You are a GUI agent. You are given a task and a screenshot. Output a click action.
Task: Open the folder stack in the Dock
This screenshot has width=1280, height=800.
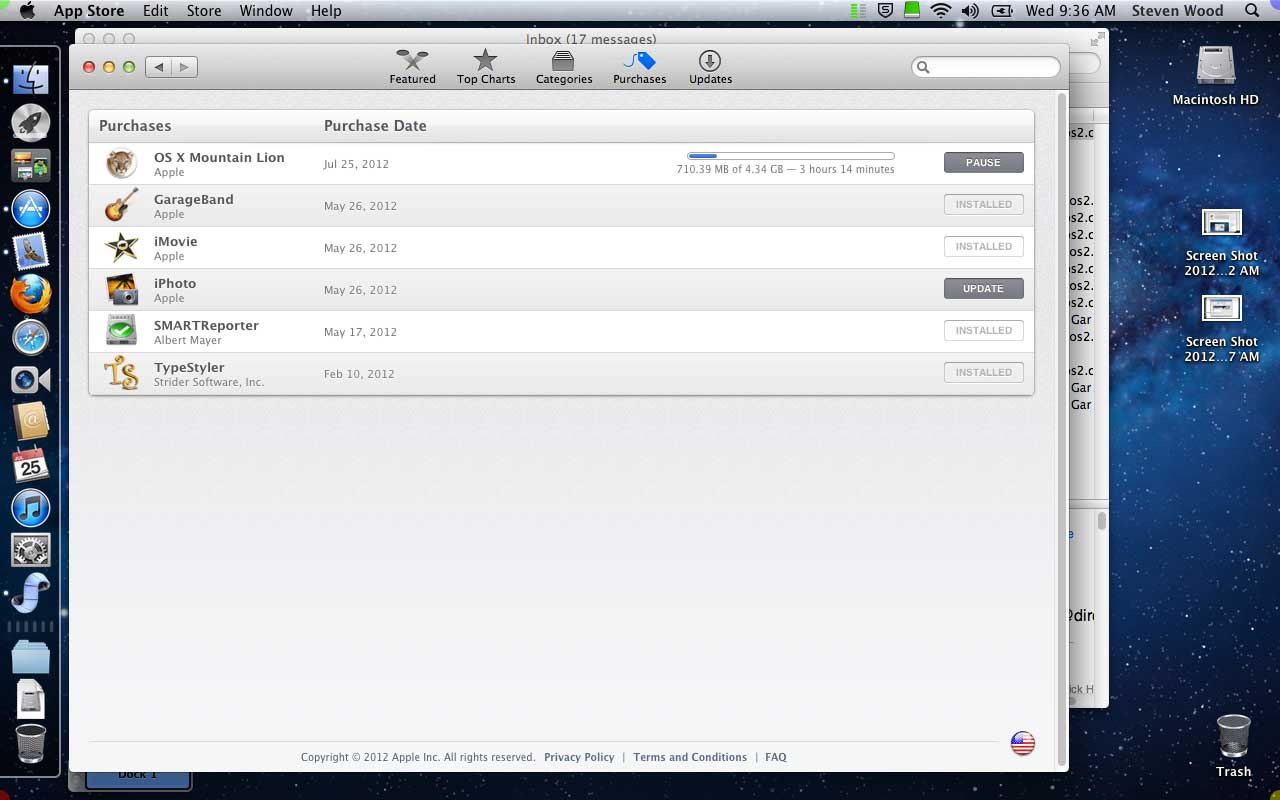31,657
